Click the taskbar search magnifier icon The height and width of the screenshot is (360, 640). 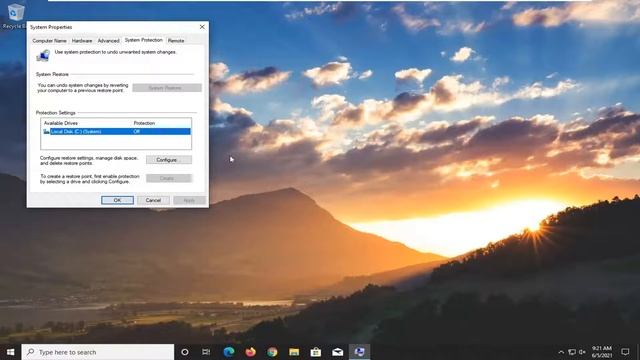pyautogui.click(x=31, y=352)
